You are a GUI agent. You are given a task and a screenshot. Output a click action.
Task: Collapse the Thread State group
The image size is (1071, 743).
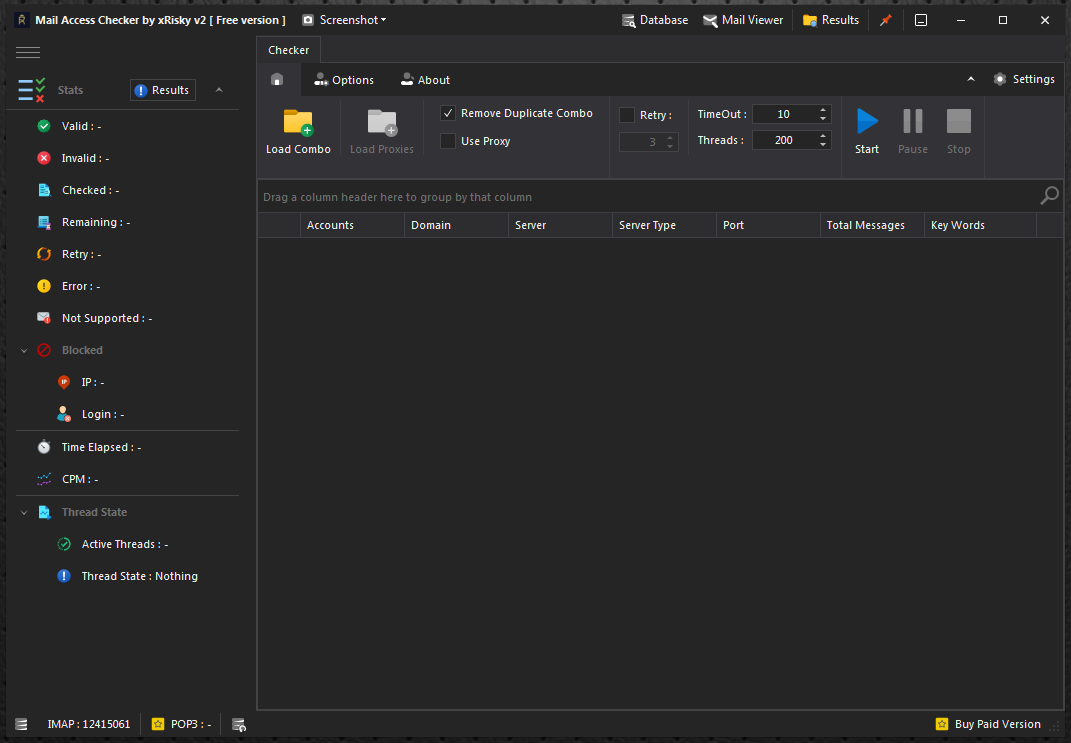click(23, 511)
